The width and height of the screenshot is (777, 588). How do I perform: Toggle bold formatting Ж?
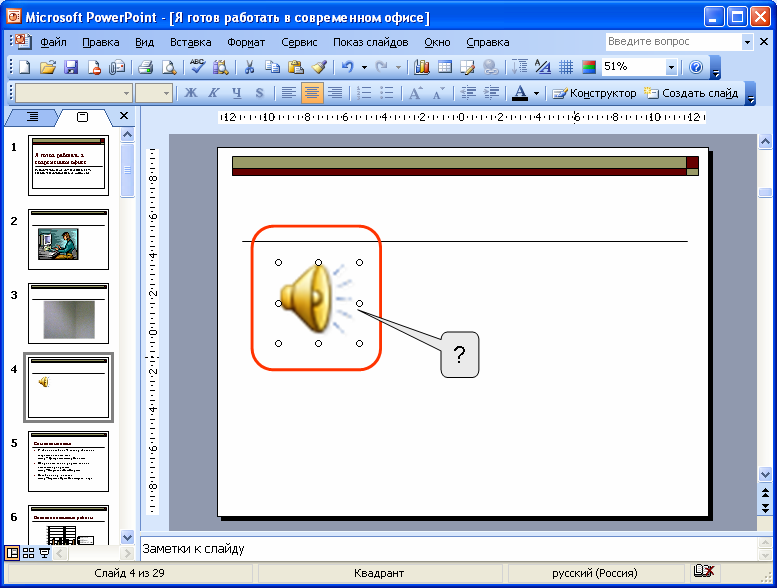[191, 93]
